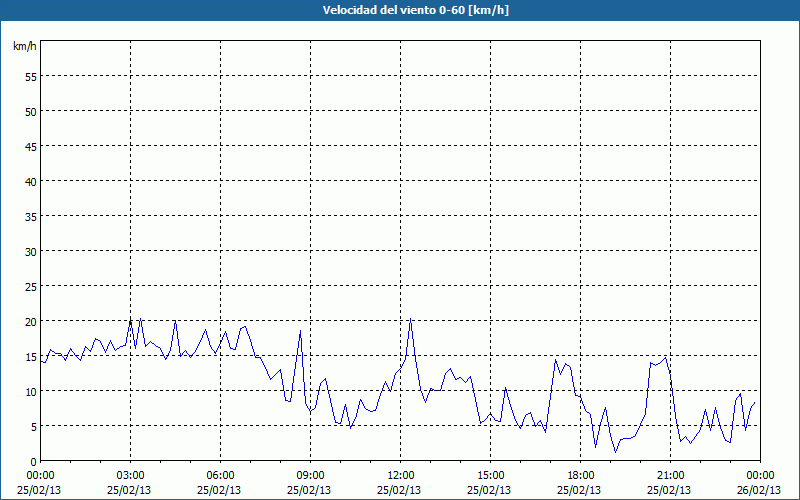The height and width of the screenshot is (500, 800).
Task: Click the 15:00 time label
Action: tap(490, 476)
